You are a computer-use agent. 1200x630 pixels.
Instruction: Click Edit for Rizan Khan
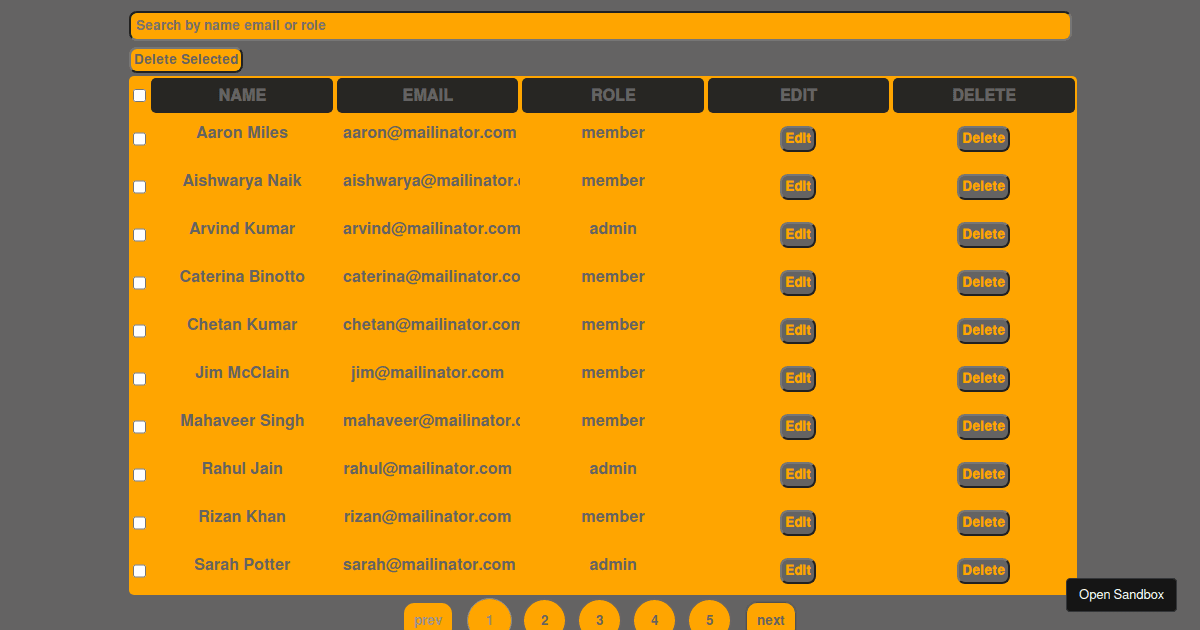[797, 522]
